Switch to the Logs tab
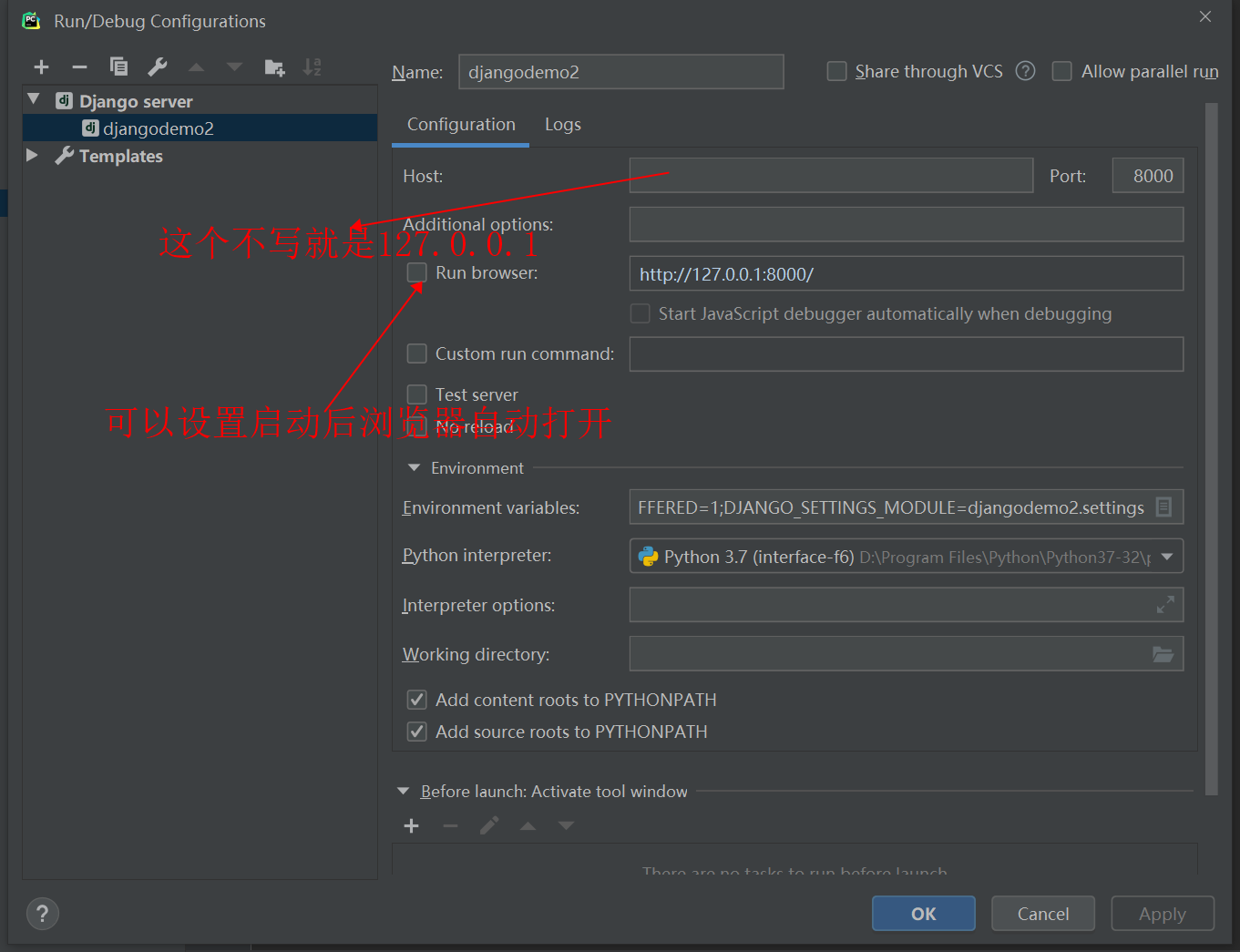 tap(563, 125)
